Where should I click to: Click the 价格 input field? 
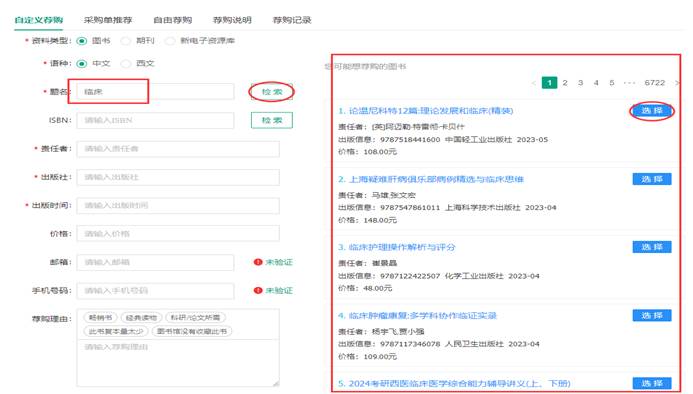[x=178, y=233]
